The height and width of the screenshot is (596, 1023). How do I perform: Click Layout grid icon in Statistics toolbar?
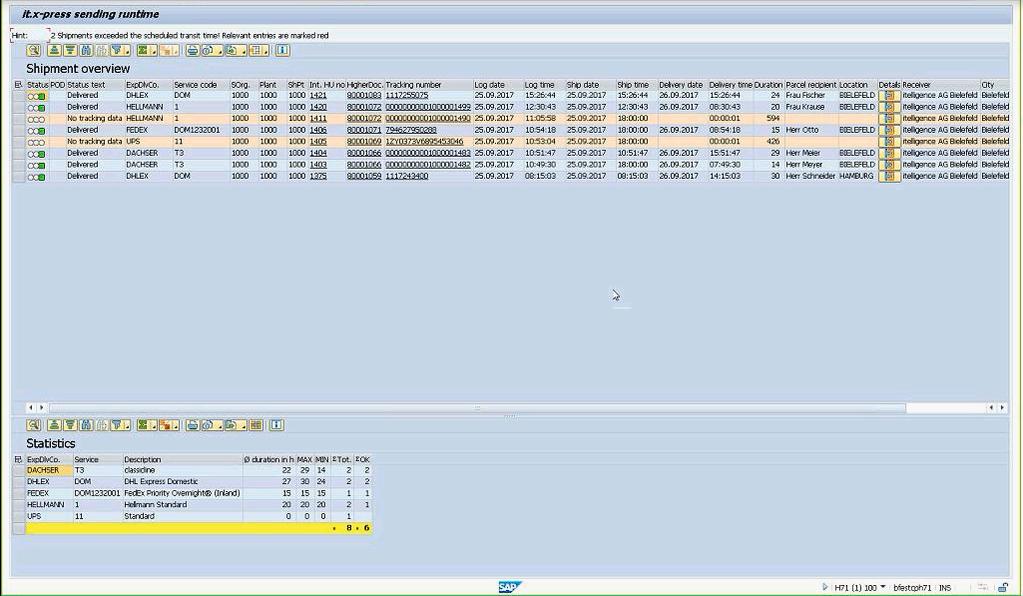tap(256, 425)
